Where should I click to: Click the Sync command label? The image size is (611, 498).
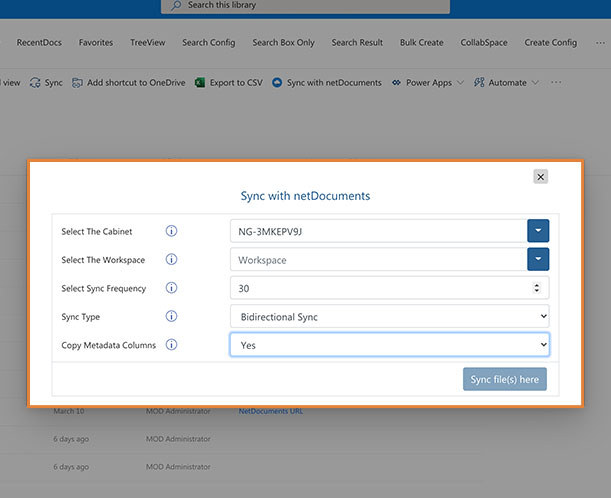click(53, 83)
